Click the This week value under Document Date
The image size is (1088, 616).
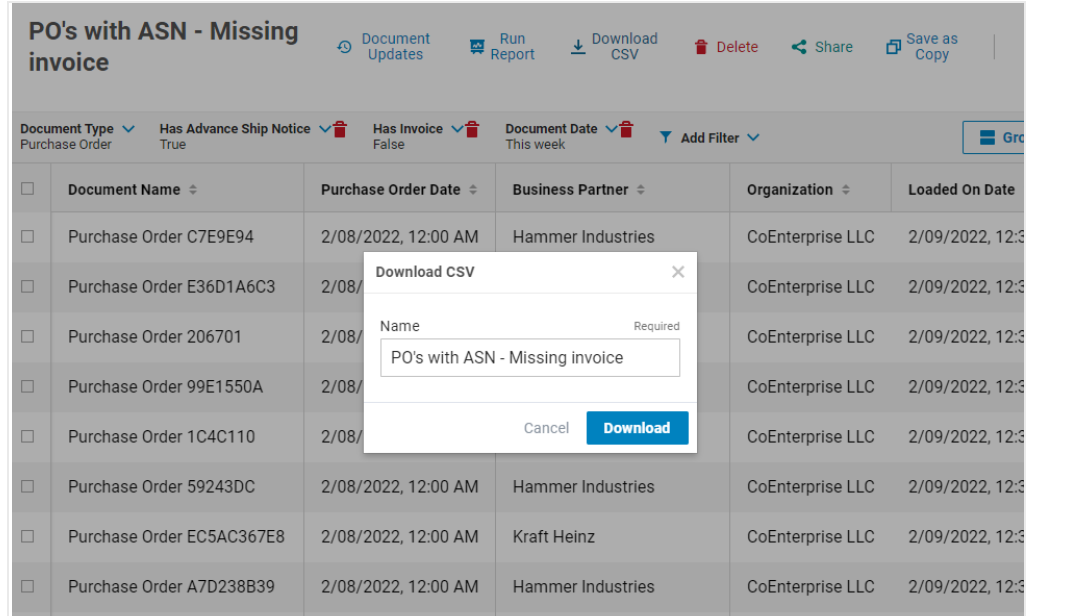pos(535,144)
